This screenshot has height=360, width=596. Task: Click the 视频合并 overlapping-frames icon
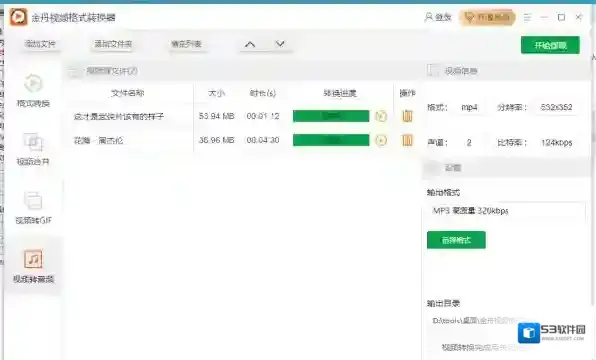click(33, 142)
